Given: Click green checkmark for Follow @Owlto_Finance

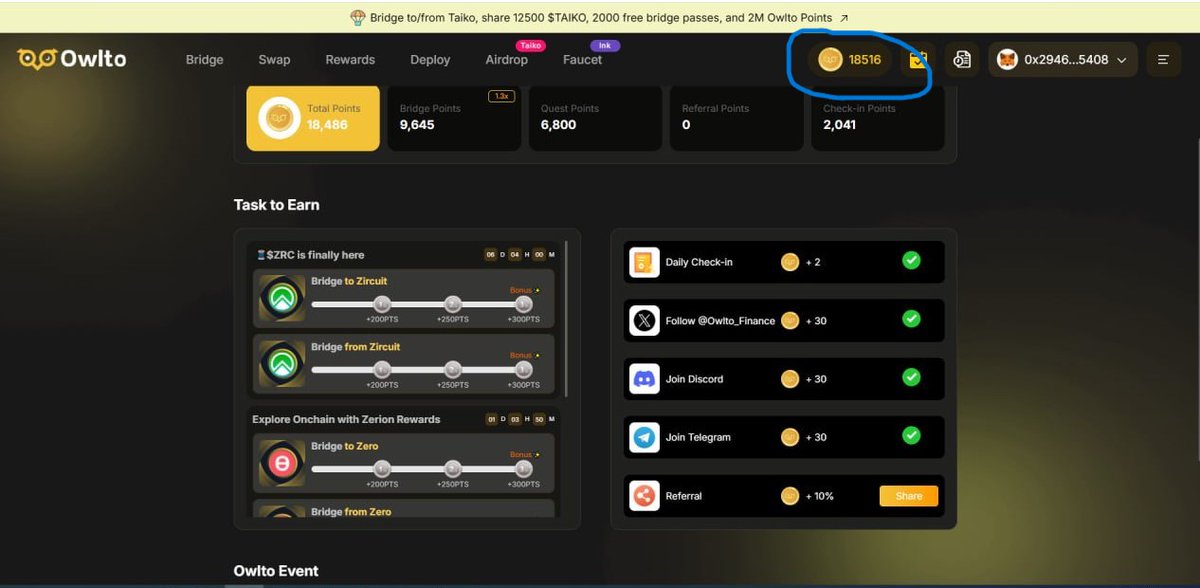Looking at the screenshot, I should [911, 318].
